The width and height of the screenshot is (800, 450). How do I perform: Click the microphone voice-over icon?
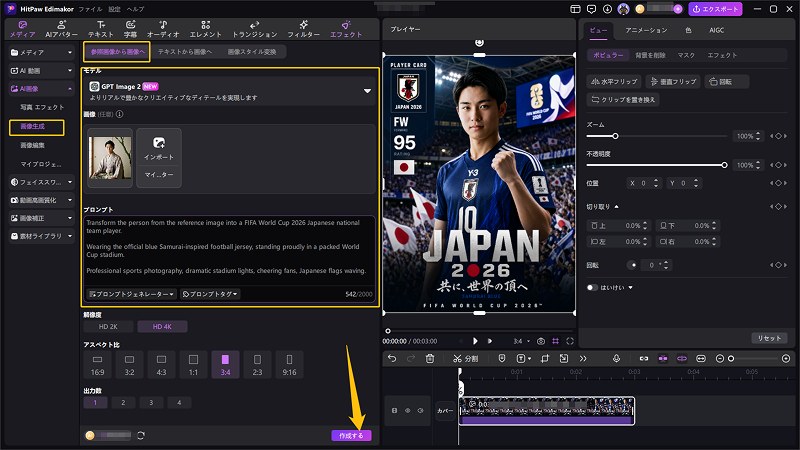pos(616,359)
